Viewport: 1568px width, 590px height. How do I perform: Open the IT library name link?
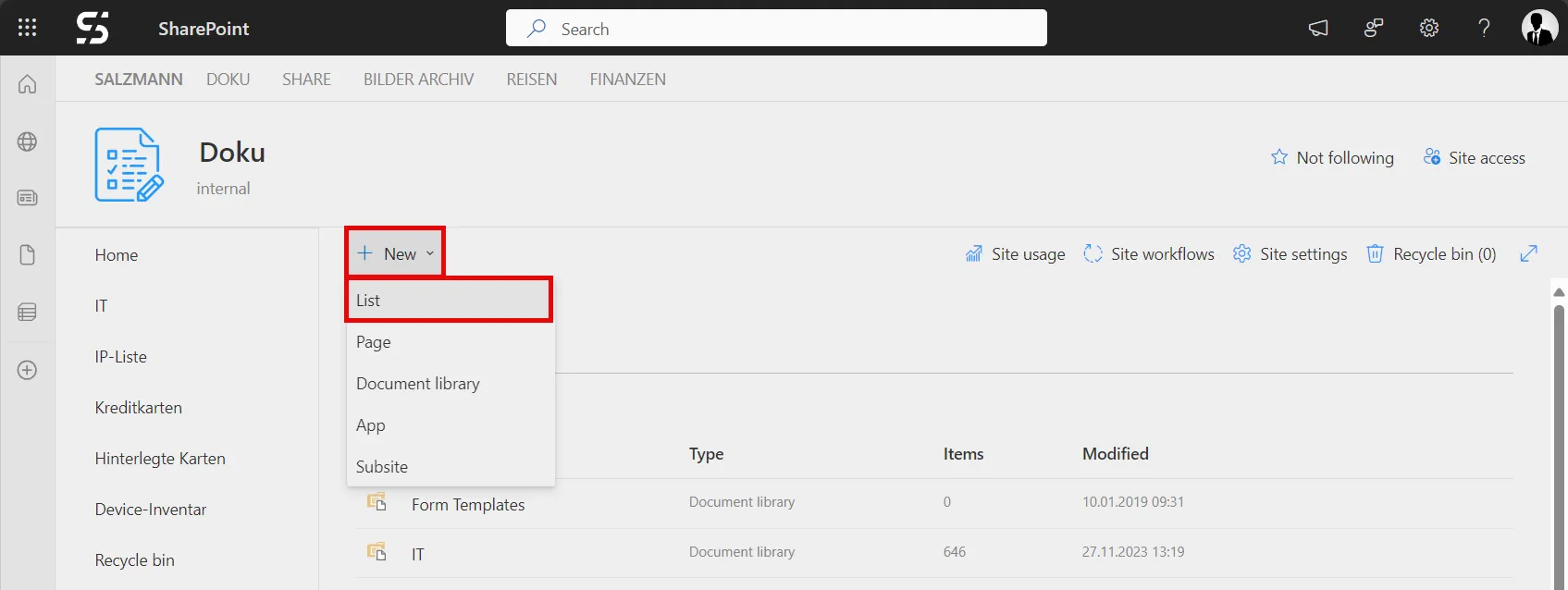418,555
